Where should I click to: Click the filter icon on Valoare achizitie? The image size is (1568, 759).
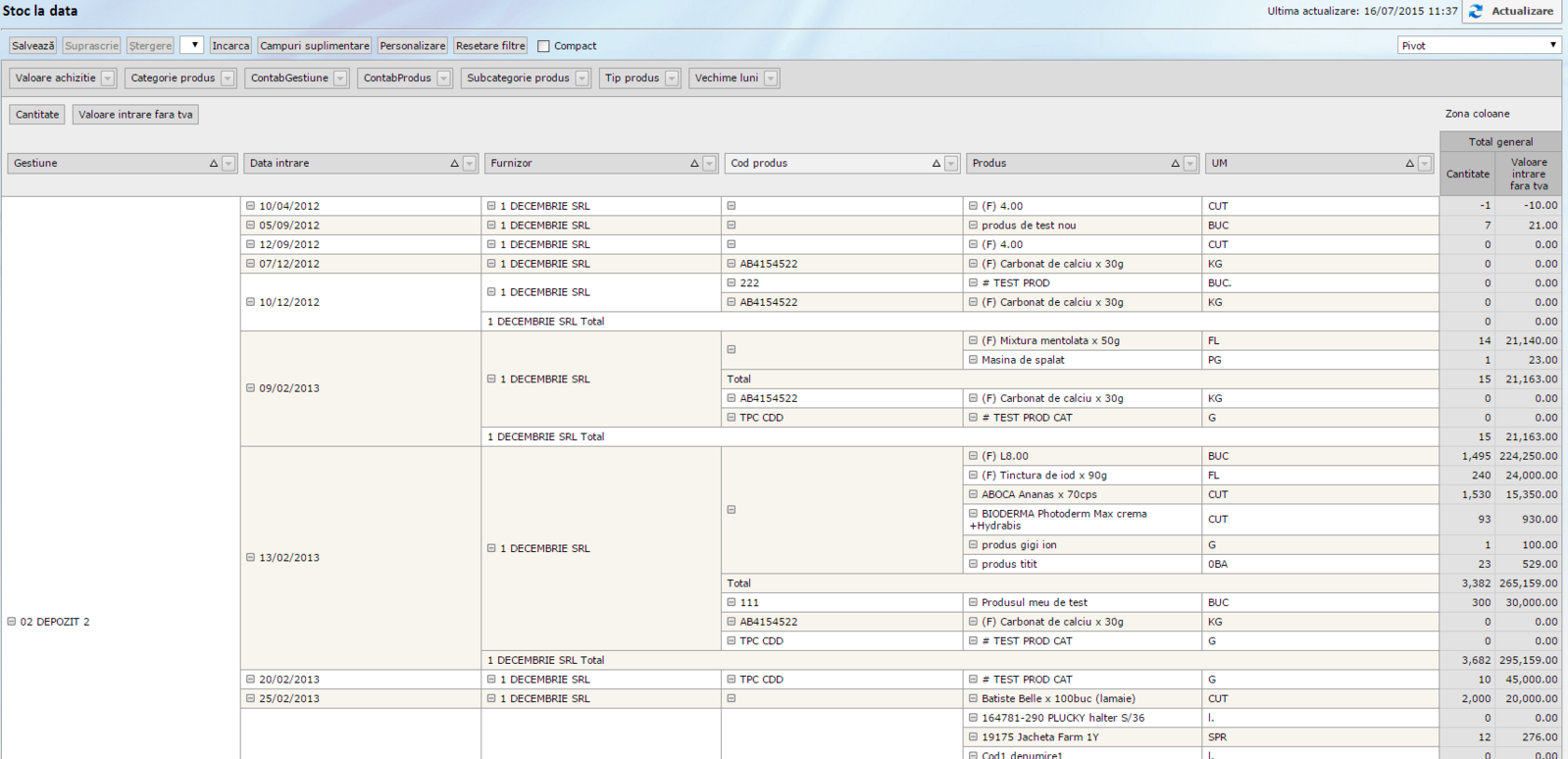point(108,78)
